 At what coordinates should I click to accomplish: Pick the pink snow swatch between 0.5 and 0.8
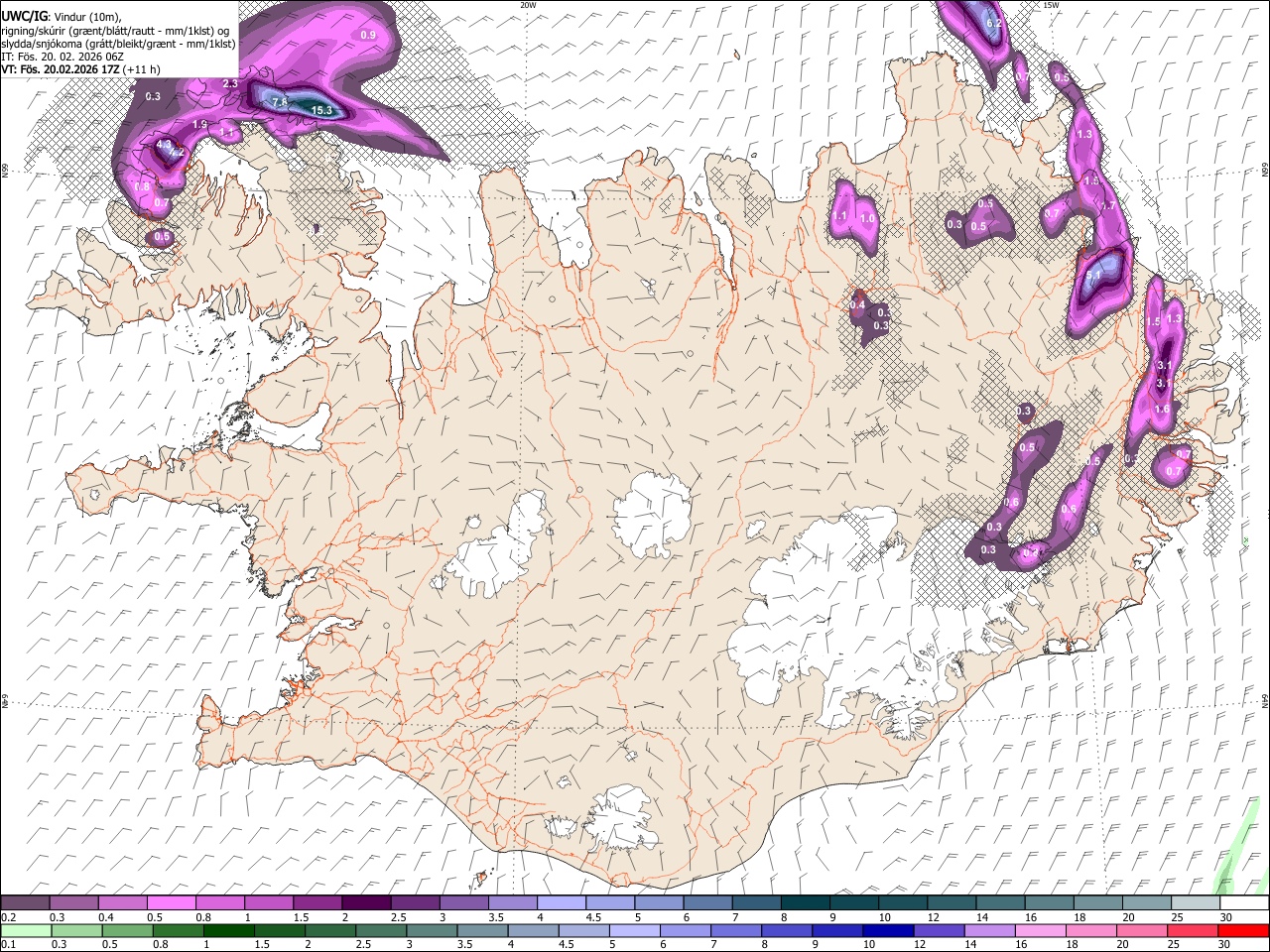[x=171, y=902]
